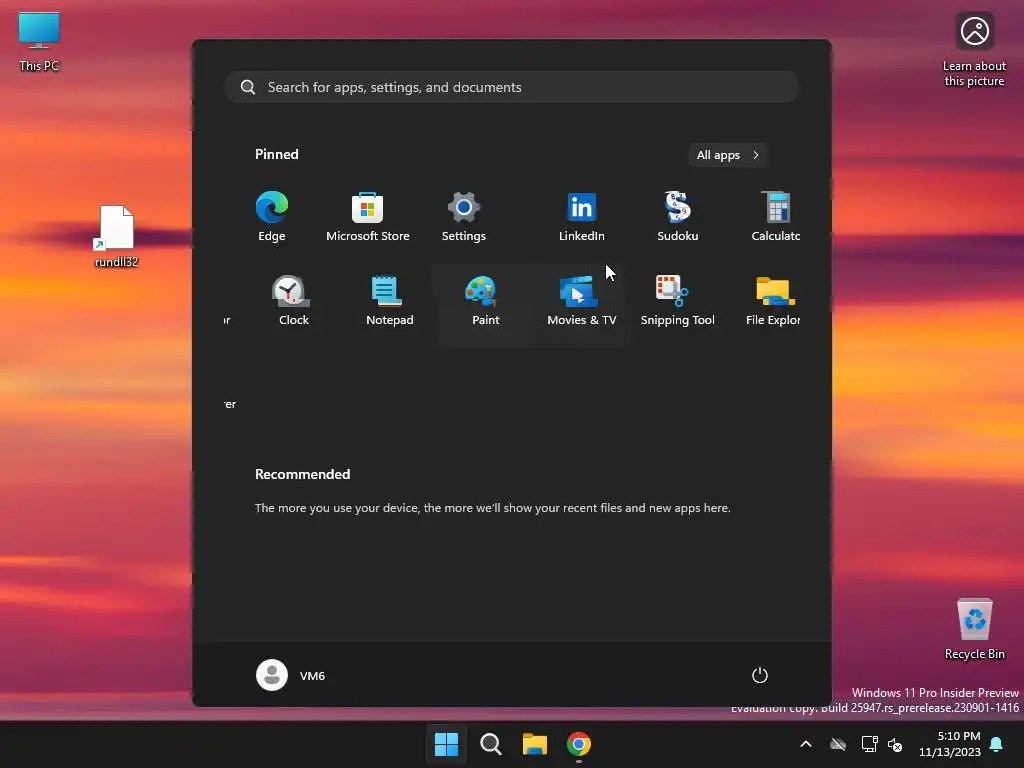This screenshot has width=1024, height=768.
Task: Click the network status tray icon
Action: (x=869, y=744)
